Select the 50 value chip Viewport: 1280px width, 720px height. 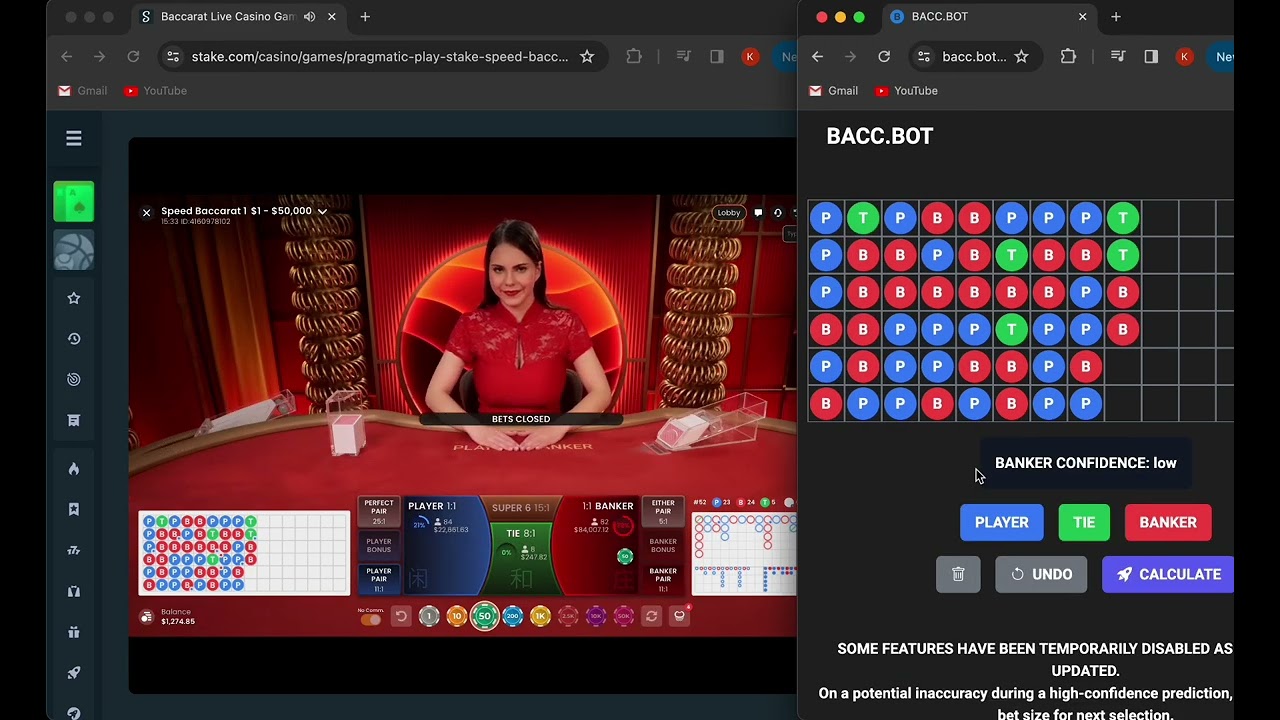pos(485,617)
